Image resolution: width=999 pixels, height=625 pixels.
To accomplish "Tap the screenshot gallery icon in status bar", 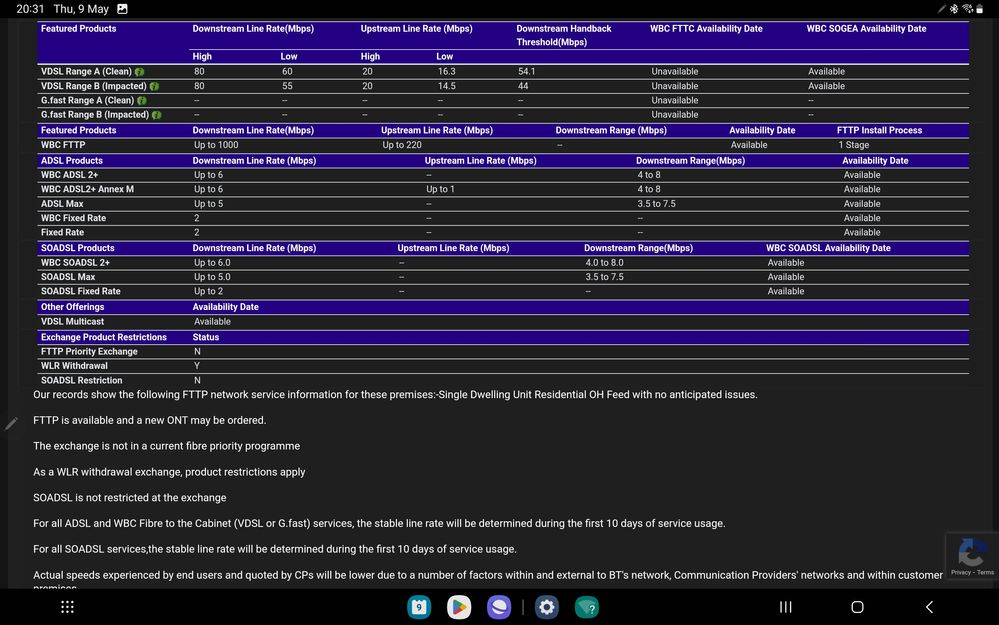I will (x=122, y=9).
